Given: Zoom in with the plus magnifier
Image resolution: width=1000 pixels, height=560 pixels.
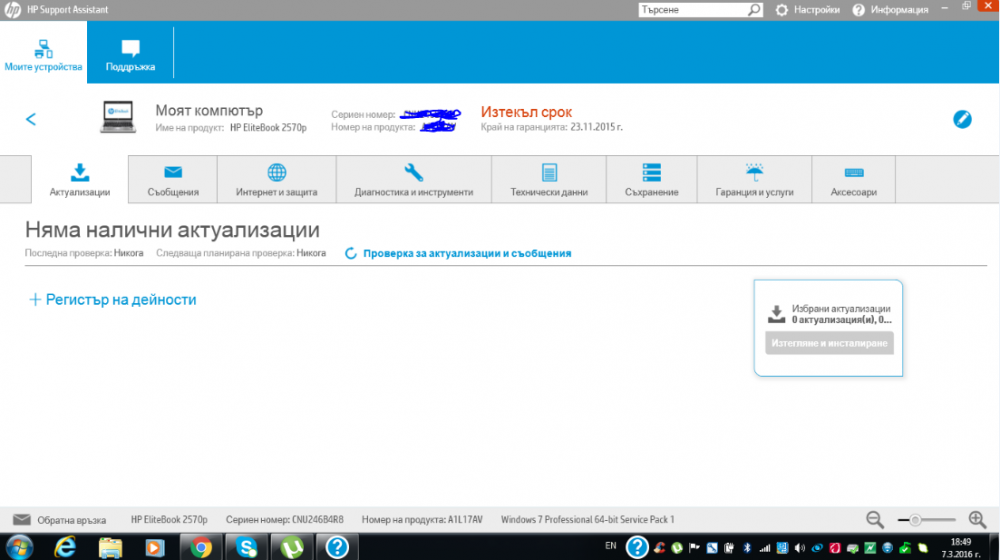Looking at the screenshot, I should point(977,520).
